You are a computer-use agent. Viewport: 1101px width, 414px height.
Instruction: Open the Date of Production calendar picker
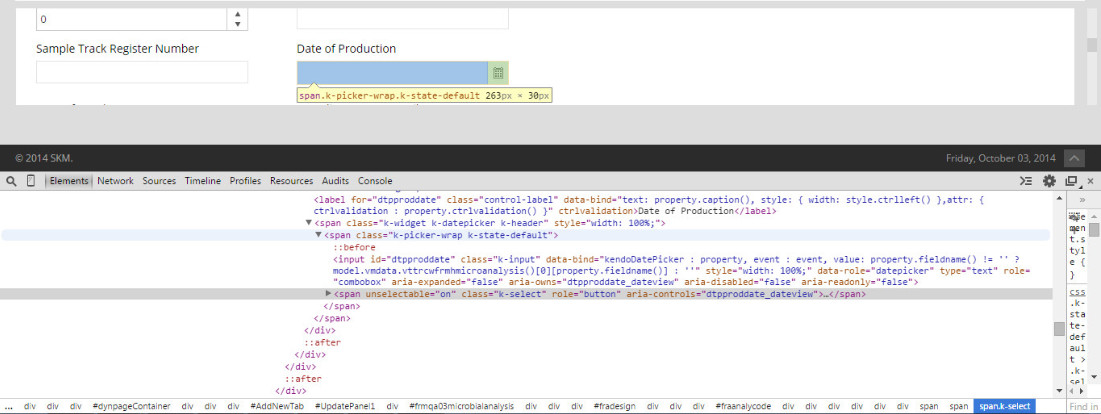[498, 73]
